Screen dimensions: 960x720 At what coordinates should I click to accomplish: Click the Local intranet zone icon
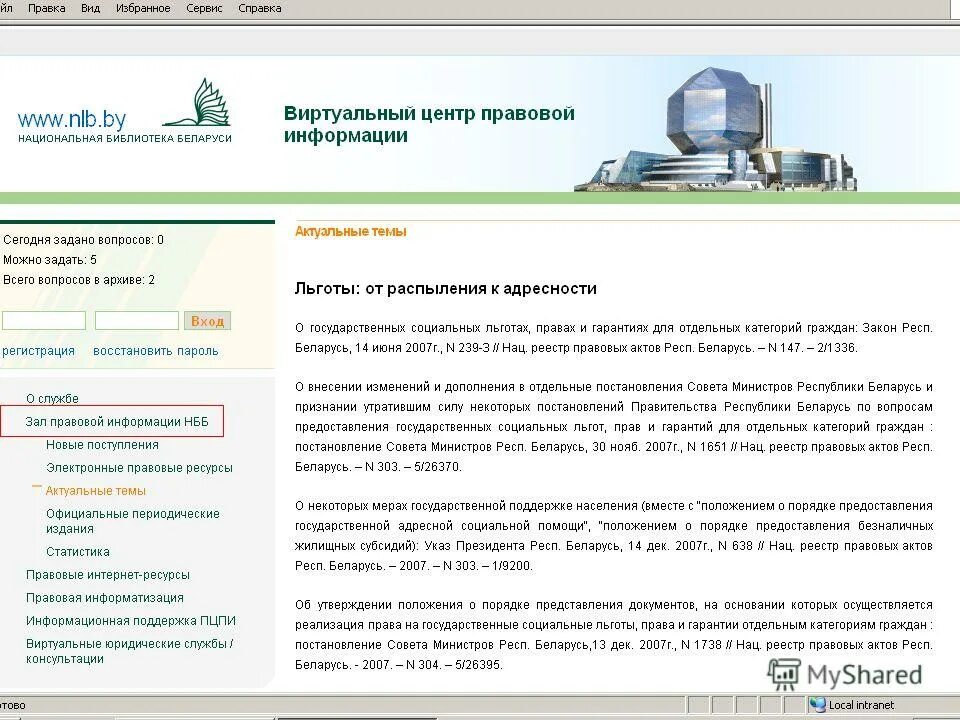pos(817,705)
